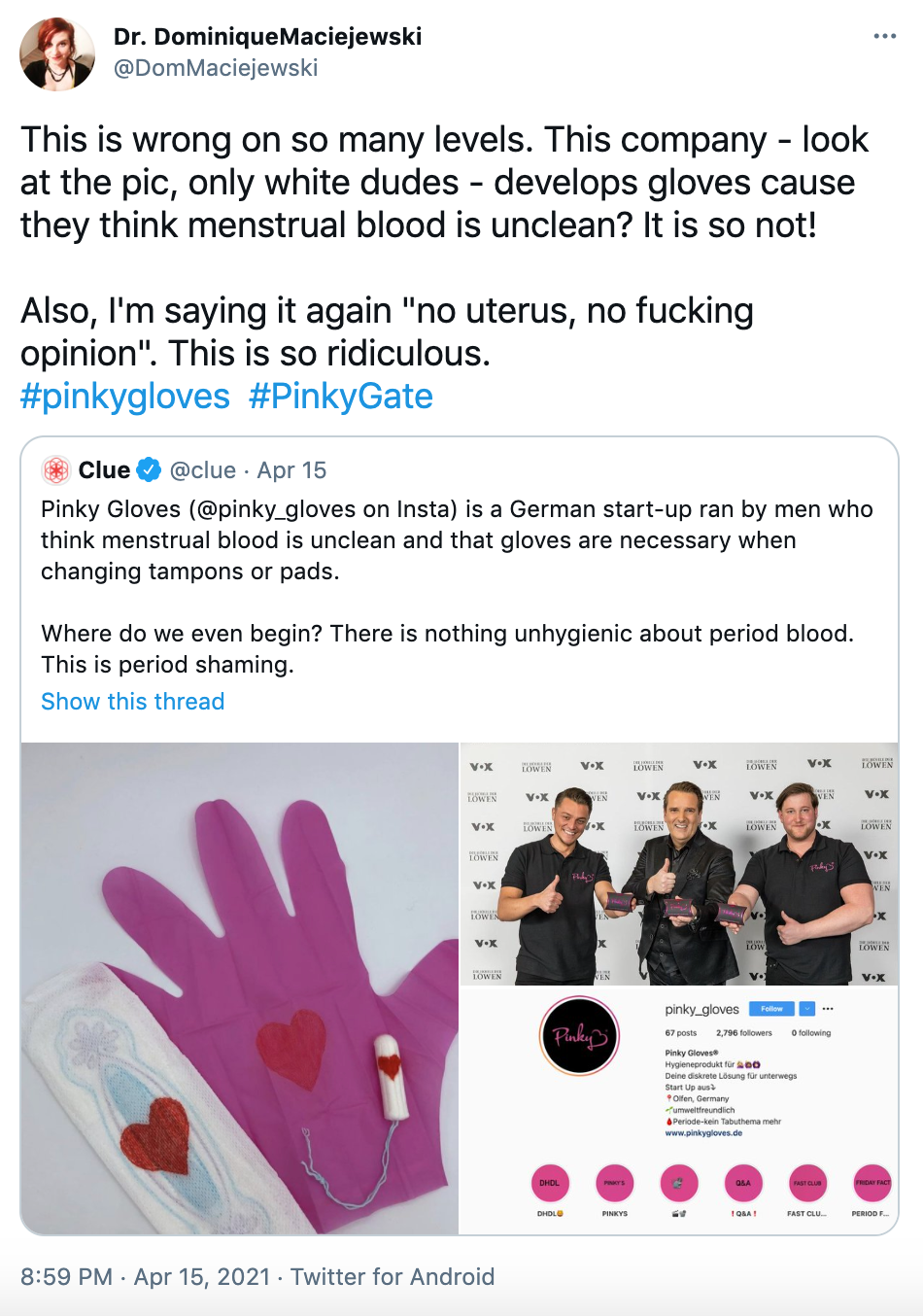
Task: Click Dr. Dominique's profile avatar
Action: [57, 54]
